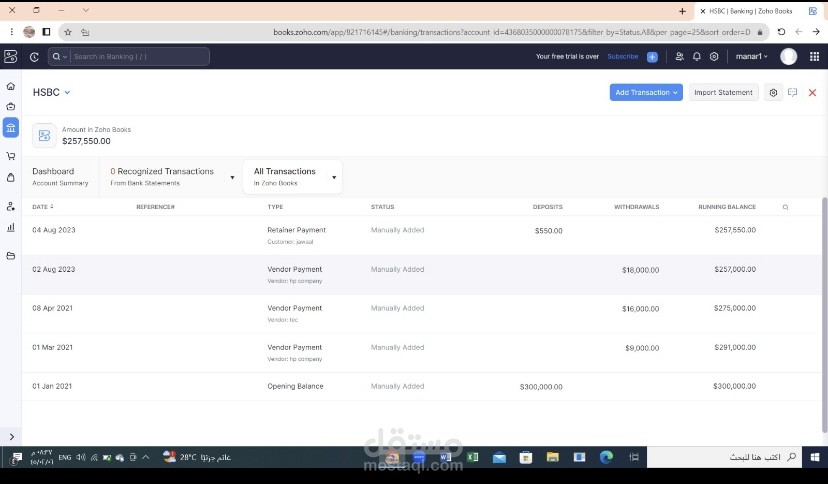Open the Items briefcase icon in the sidebar
The width and height of the screenshot is (828, 484).
tap(11, 107)
